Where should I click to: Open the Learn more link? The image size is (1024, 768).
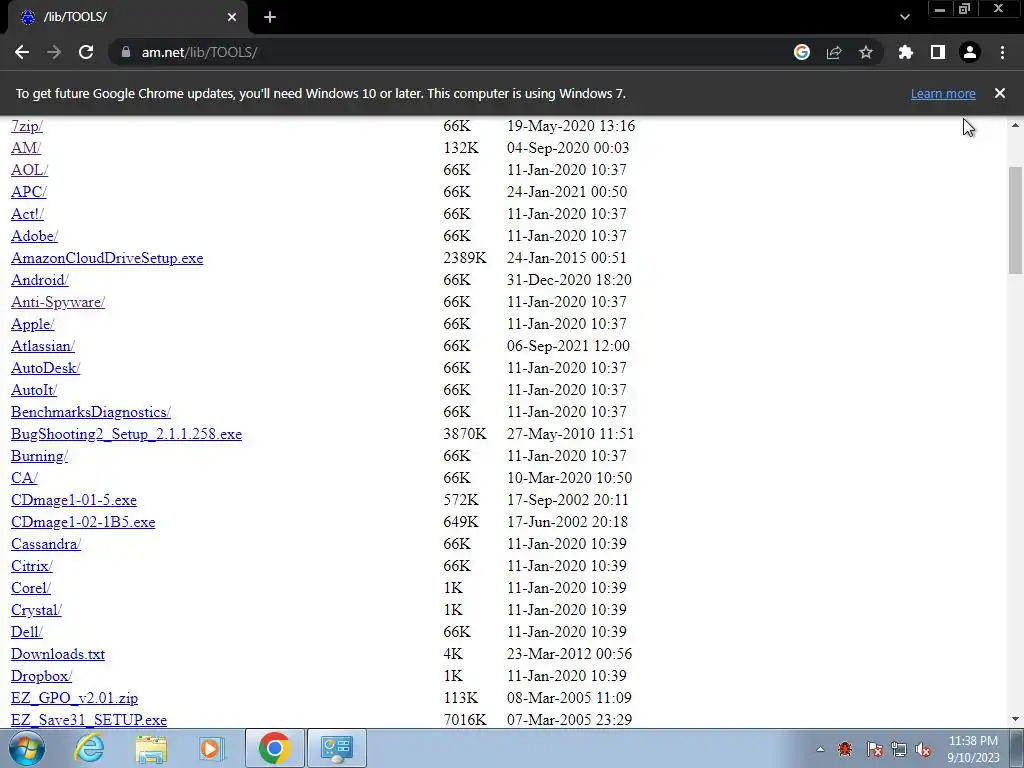coord(943,93)
